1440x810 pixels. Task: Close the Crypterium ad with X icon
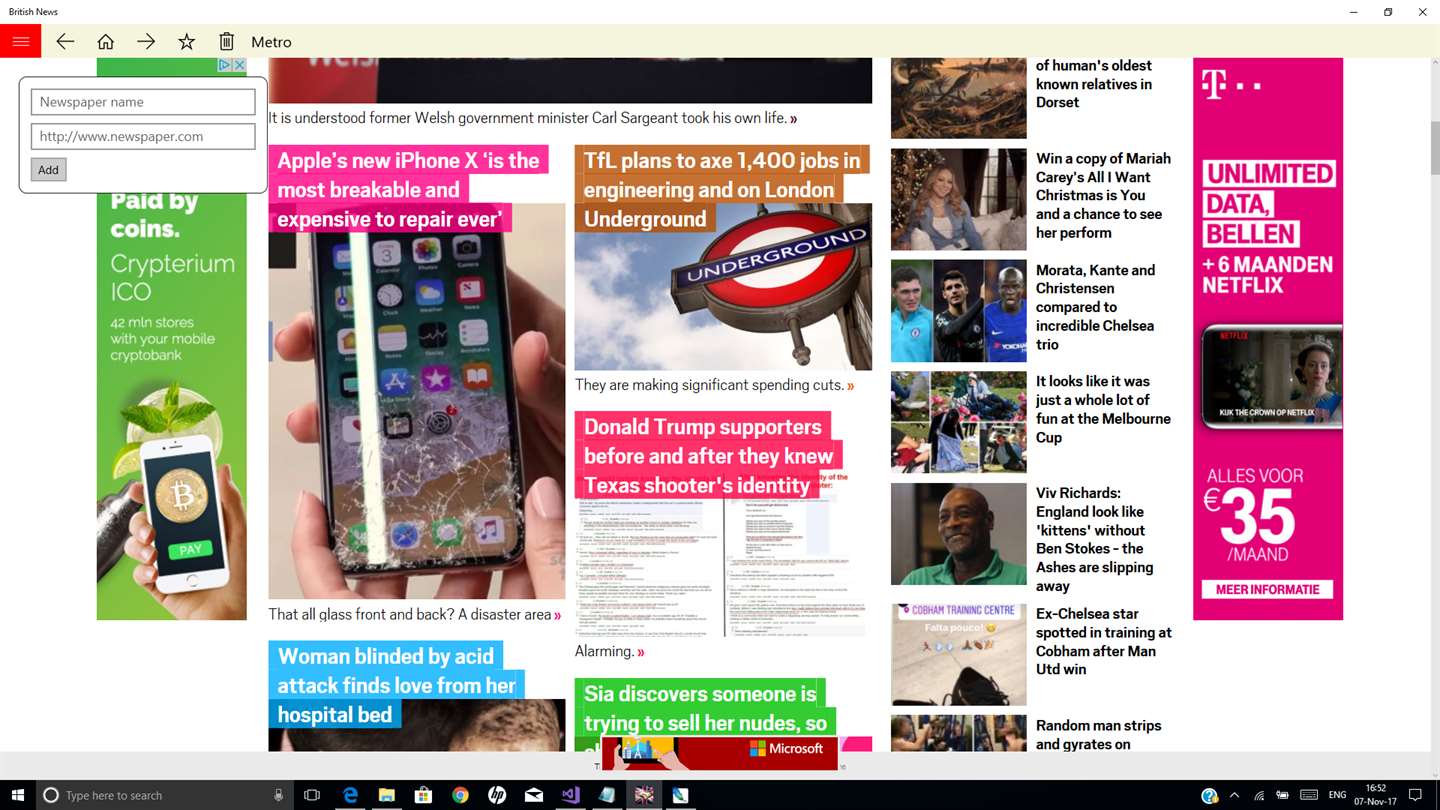coord(239,65)
